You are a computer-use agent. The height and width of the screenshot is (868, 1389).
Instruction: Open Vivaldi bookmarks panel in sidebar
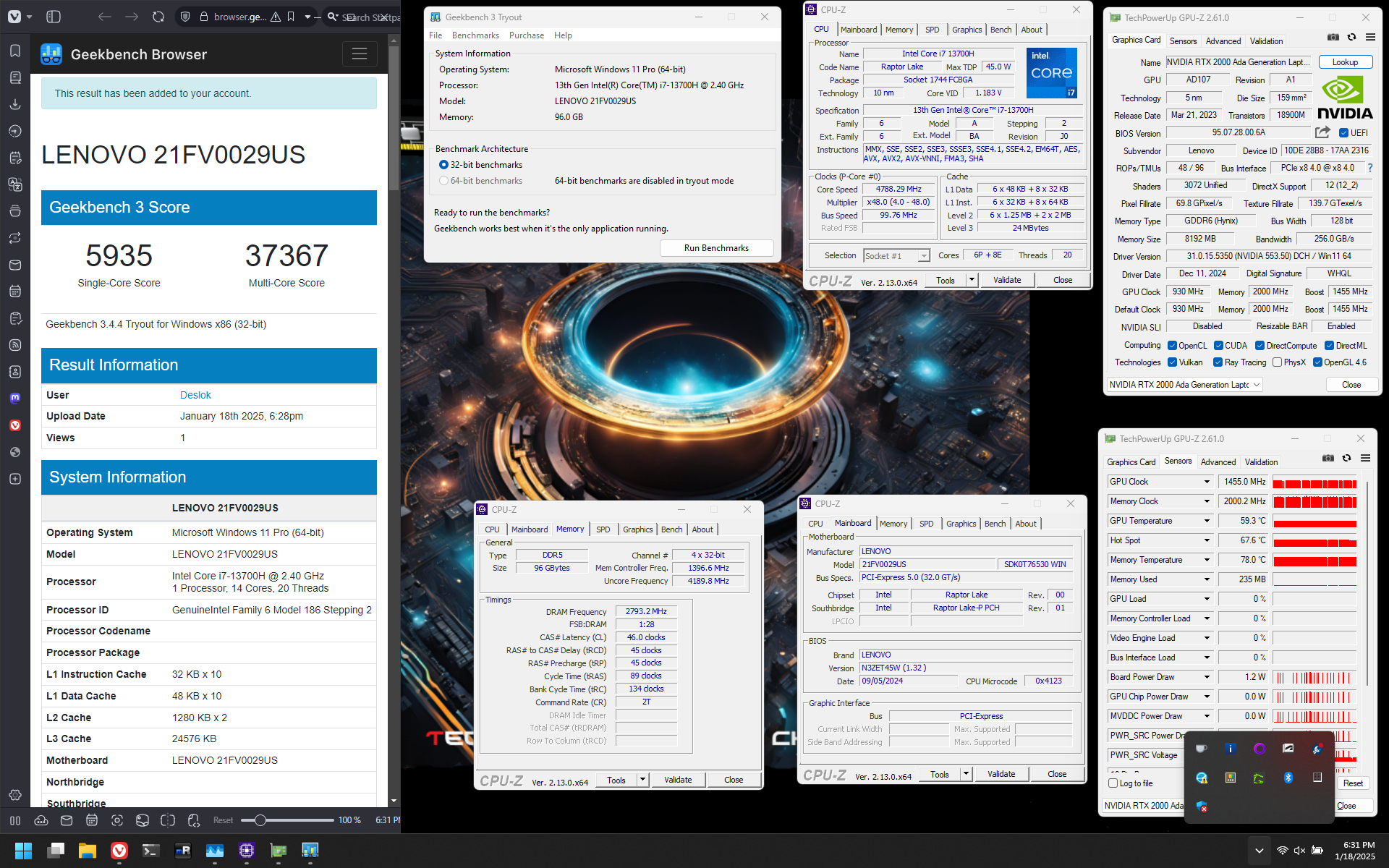(x=15, y=51)
